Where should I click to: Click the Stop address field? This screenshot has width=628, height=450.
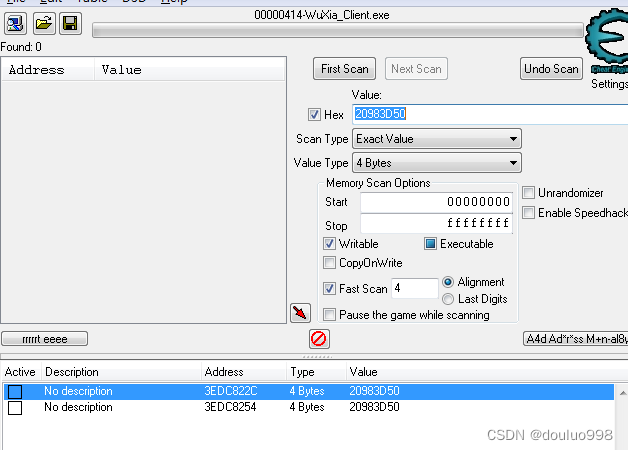click(437, 223)
